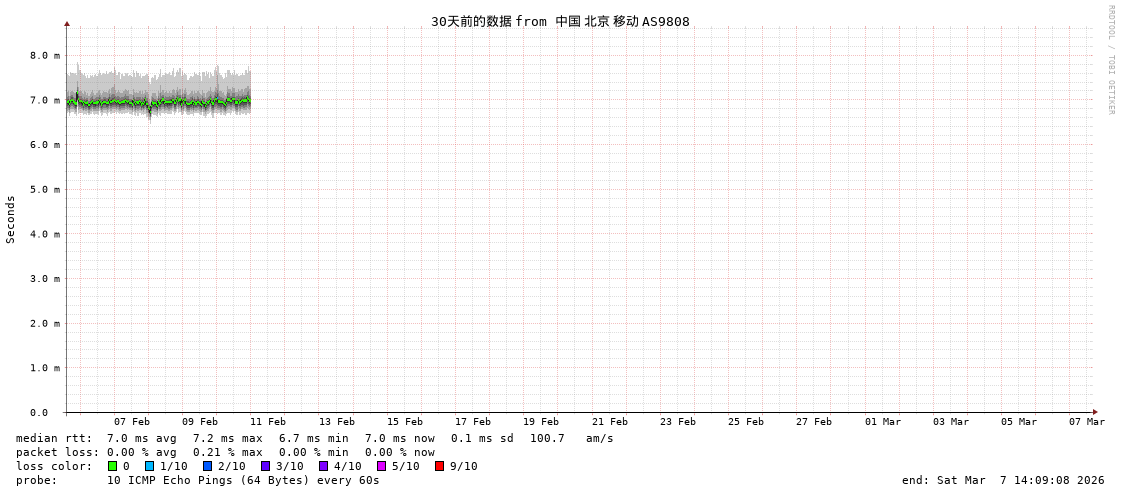Click the x-axis right arrowhead
The width and height of the screenshot is (1121, 494).
click(1095, 412)
